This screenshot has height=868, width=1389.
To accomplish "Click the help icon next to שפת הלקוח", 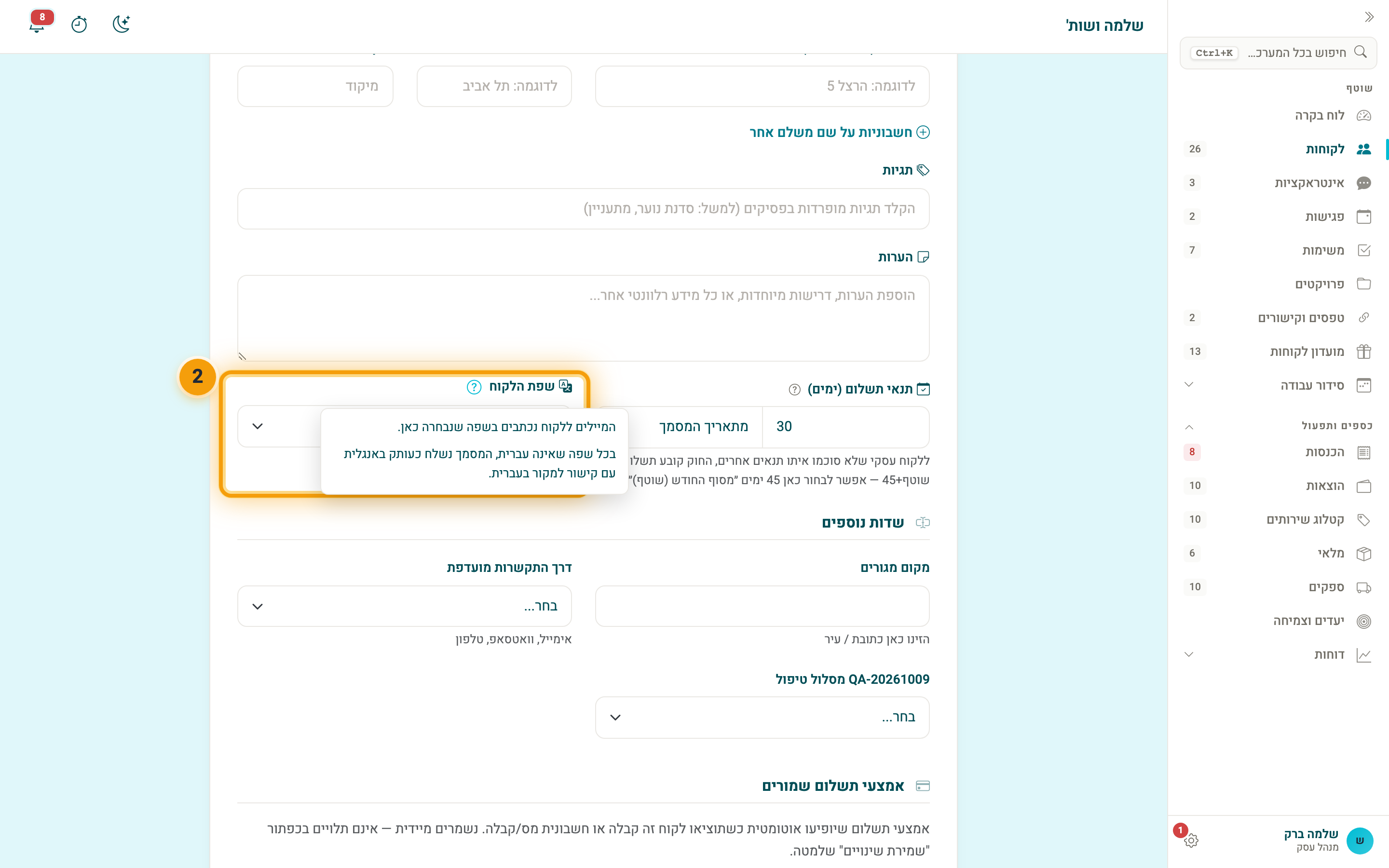I will [x=474, y=387].
